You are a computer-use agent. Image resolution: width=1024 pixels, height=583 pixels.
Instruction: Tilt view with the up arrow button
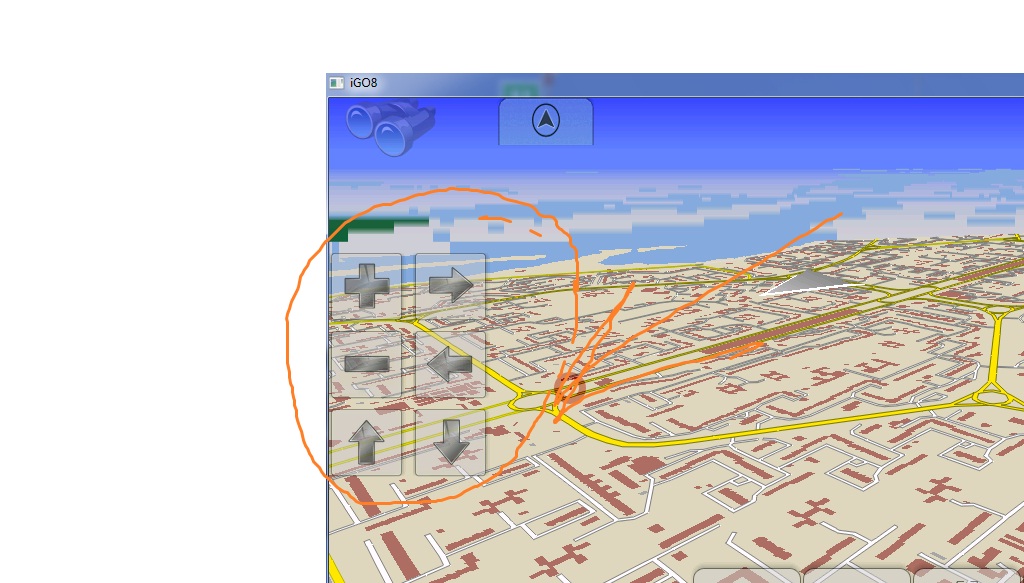[x=366, y=442]
